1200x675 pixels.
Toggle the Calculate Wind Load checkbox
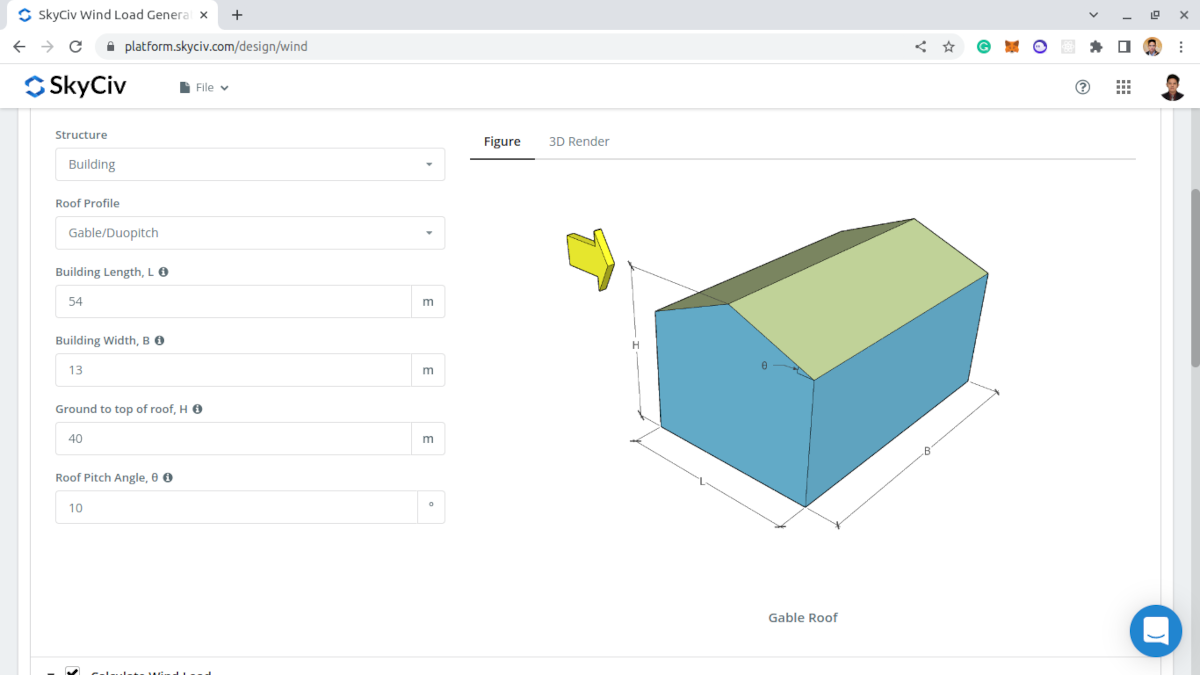point(72,671)
